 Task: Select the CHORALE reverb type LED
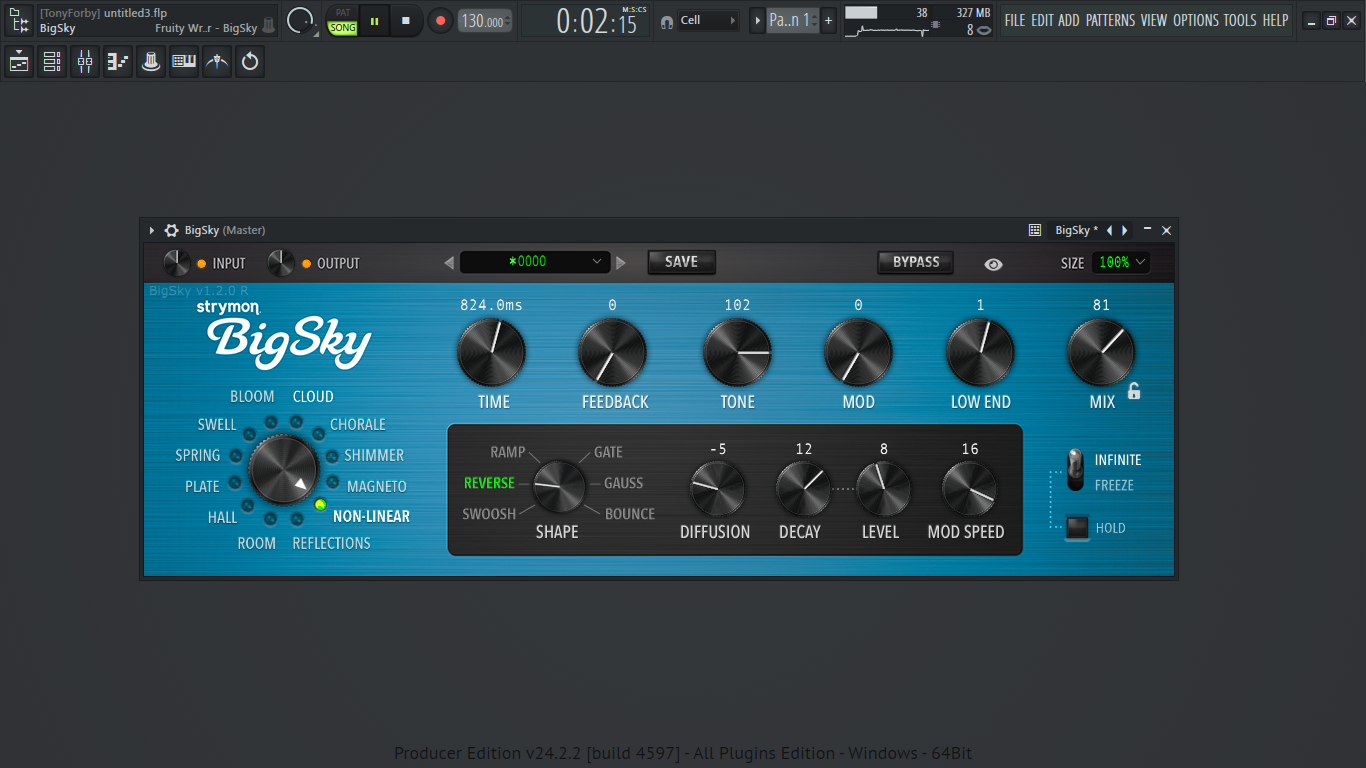pos(319,434)
